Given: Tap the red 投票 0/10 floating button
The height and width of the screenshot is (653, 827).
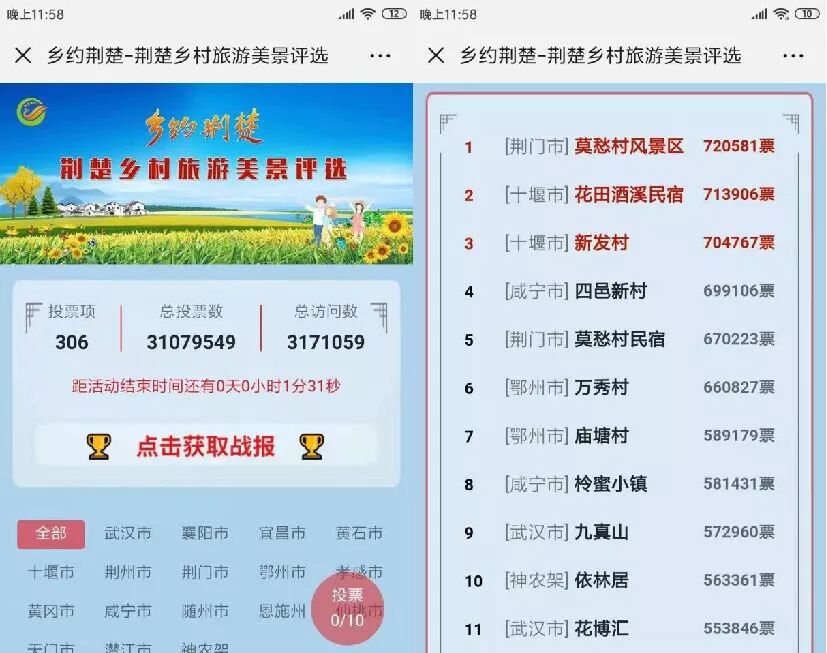Looking at the screenshot, I should pos(347,608).
